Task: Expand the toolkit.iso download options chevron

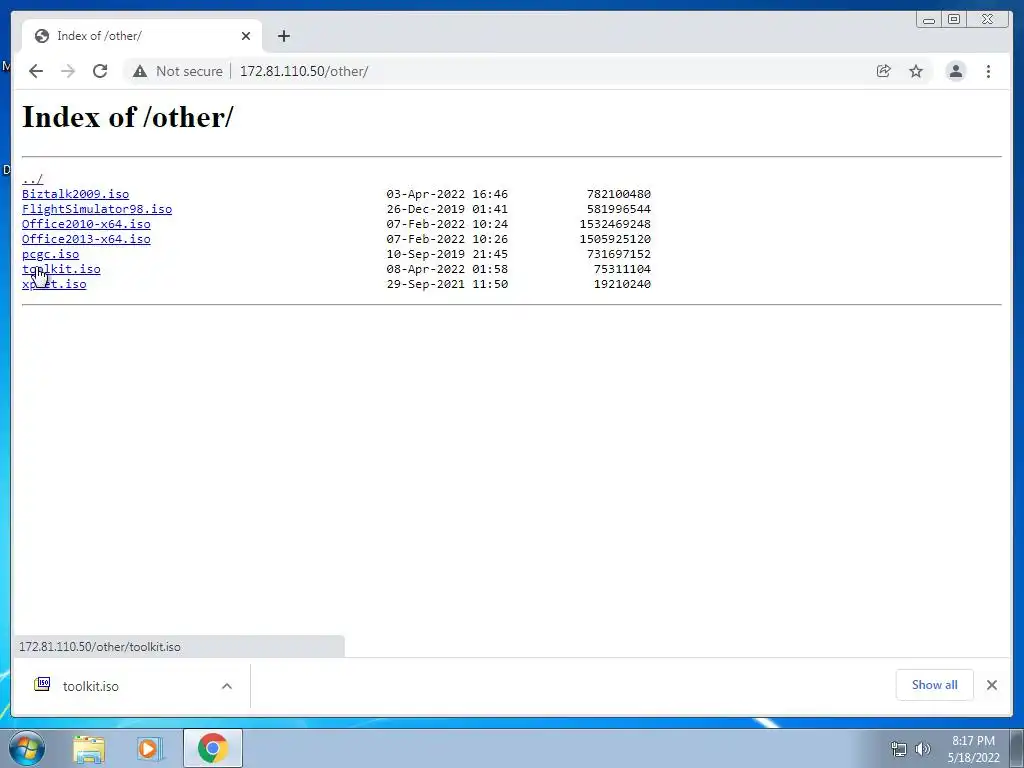Action: tap(227, 686)
